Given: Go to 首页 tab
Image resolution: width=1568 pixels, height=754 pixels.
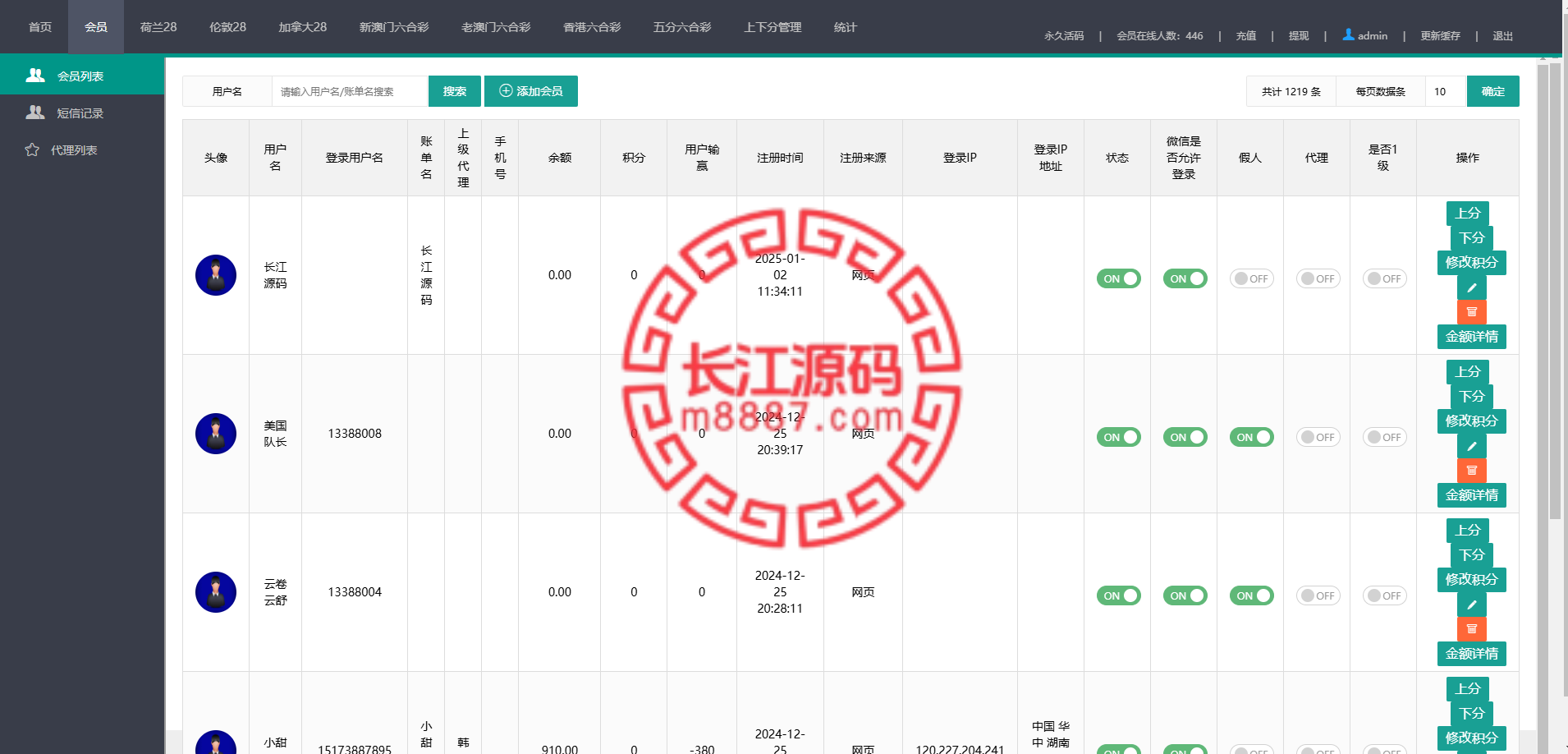Looking at the screenshot, I should 40,27.
